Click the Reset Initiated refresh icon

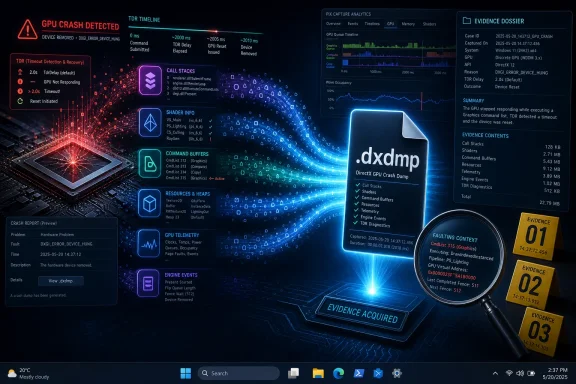coord(20,101)
